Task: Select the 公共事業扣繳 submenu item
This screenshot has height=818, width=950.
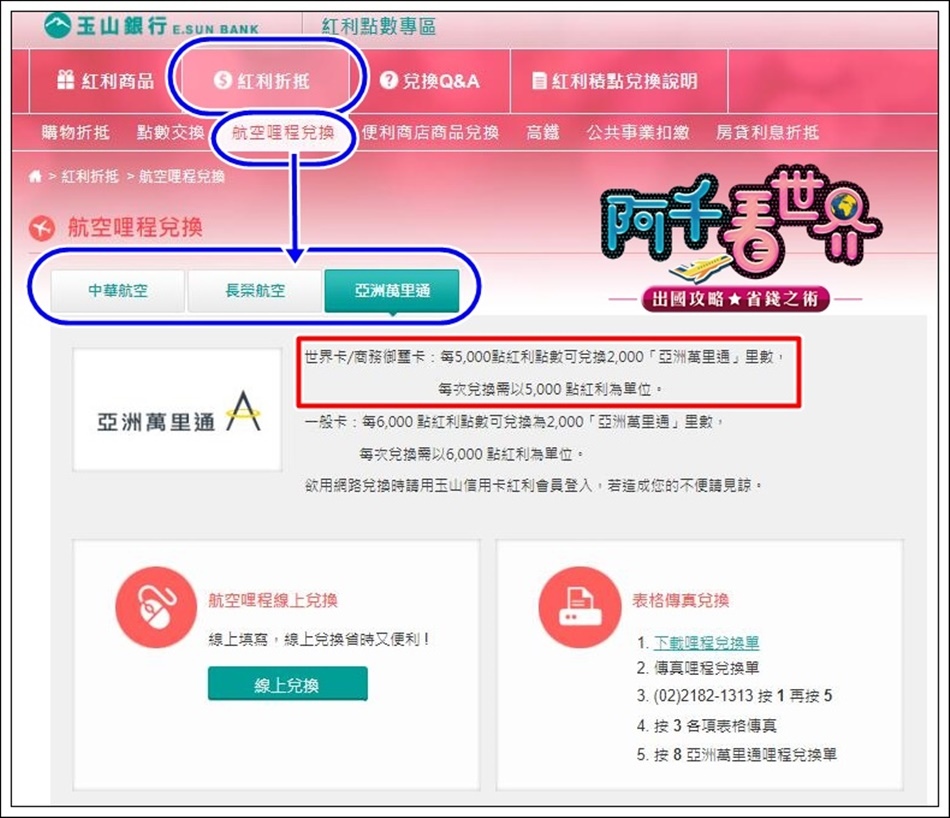Action: (638, 132)
